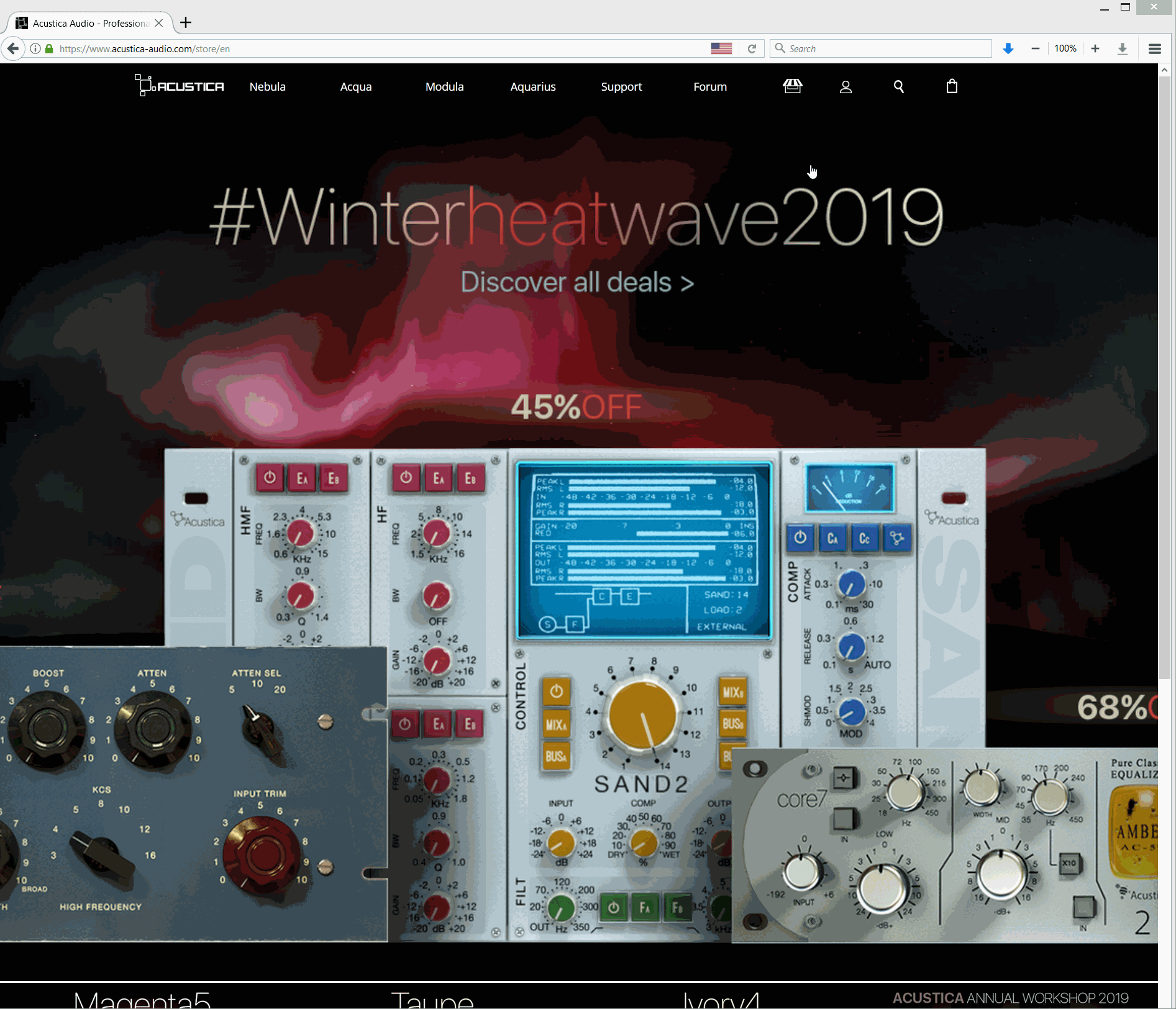The width and height of the screenshot is (1176, 1009).
Task: Click the scrollbar up arrow
Action: (x=1164, y=70)
